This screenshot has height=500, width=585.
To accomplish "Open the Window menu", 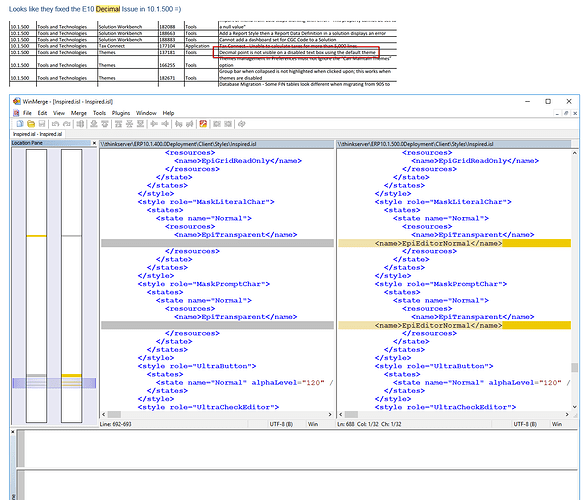I will tap(146, 113).
